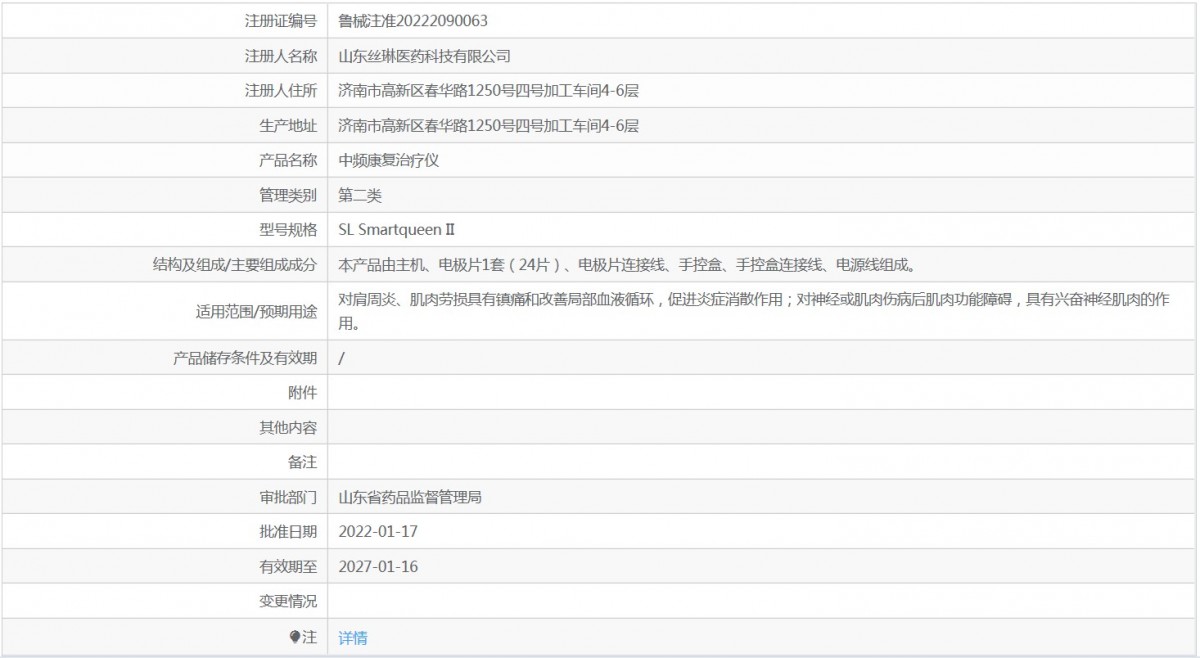Click approval date 2022-01-17

(x=378, y=531)
